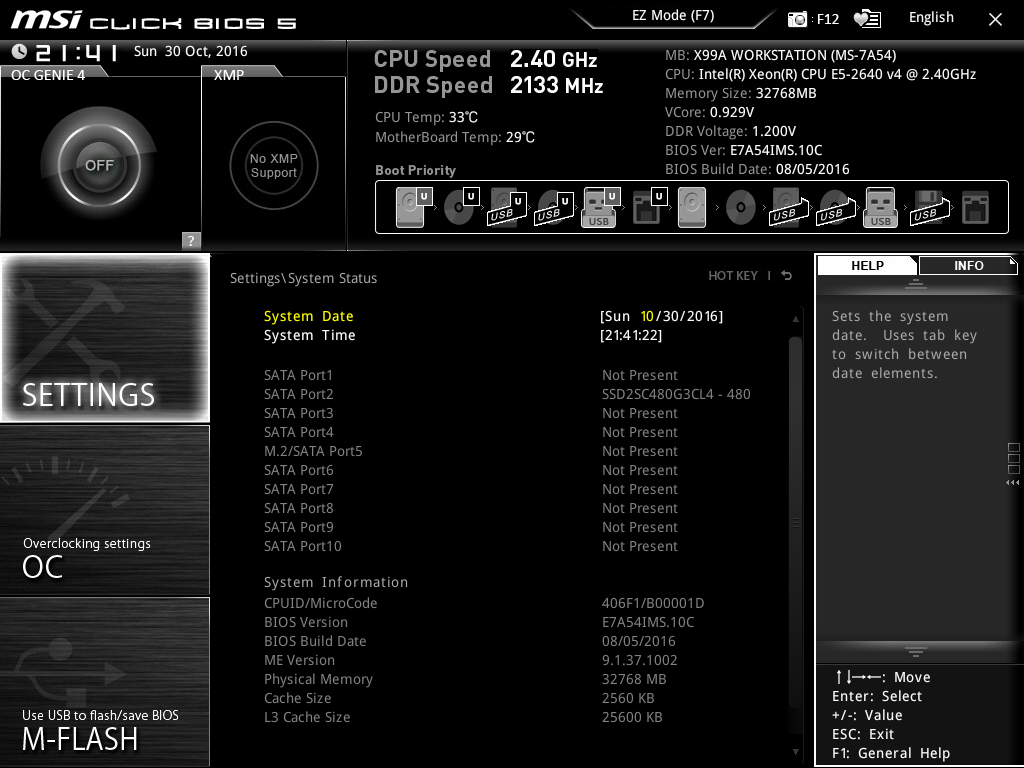
Task: Select the legacy USB CD/DVD boot icon
Action: [835, 208]
